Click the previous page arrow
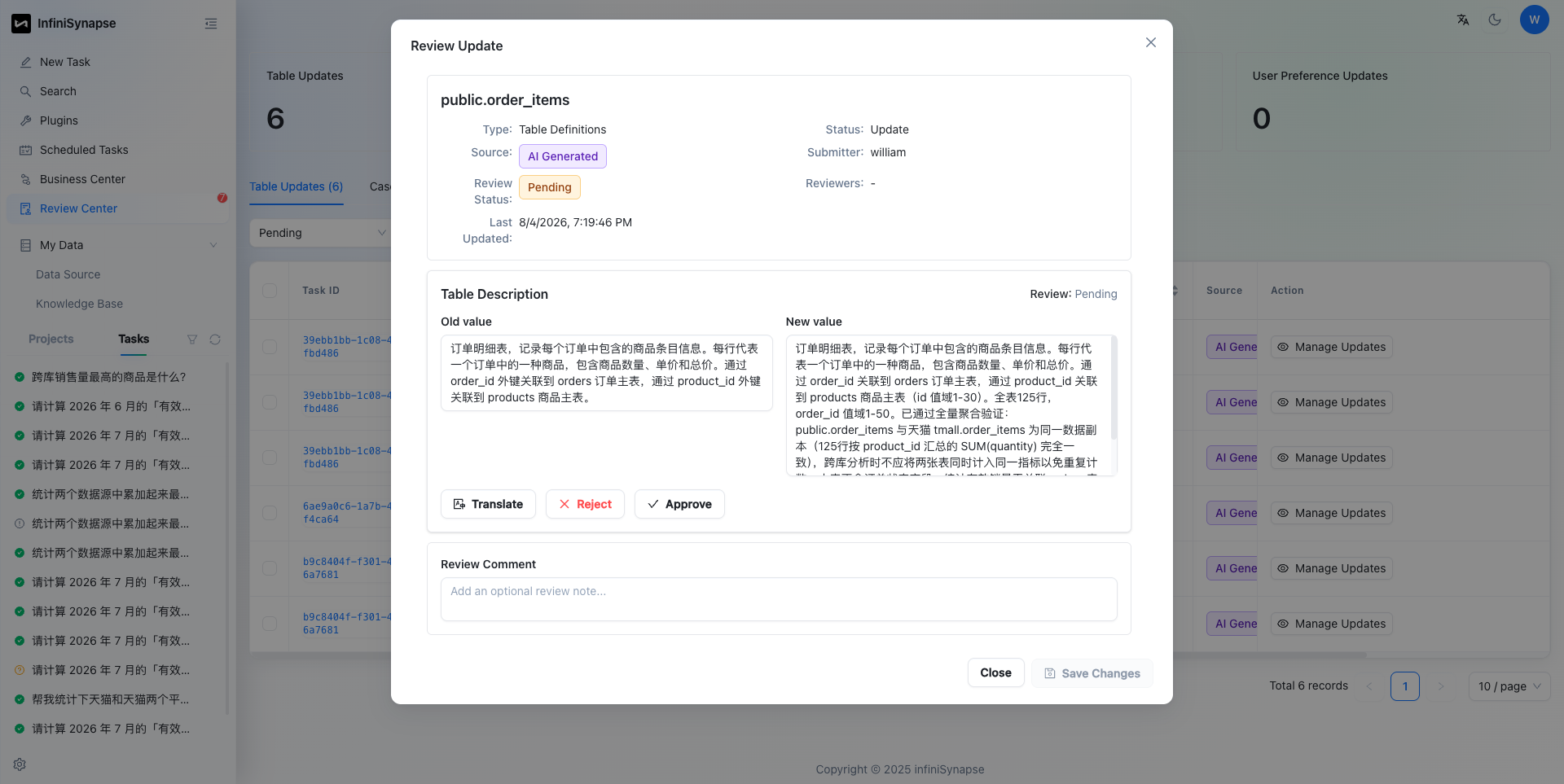 pyautogui.click(x=1369, y=686)
